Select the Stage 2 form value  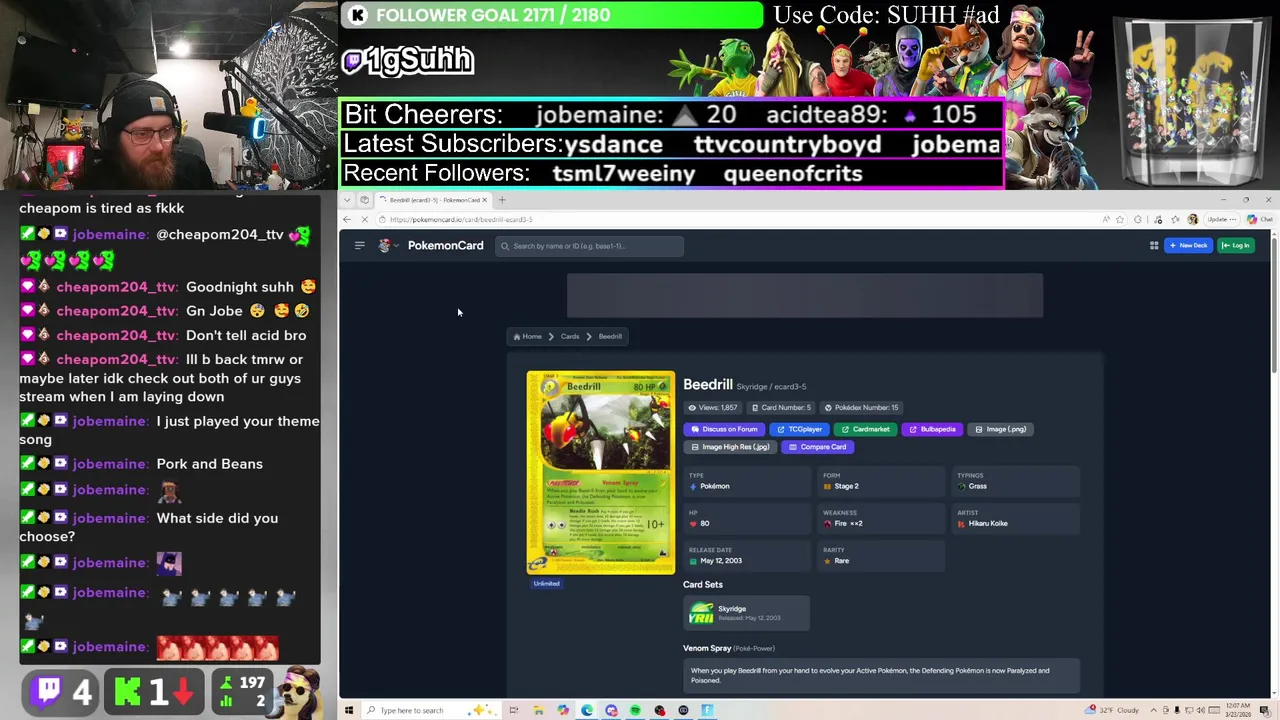[846, 487]
